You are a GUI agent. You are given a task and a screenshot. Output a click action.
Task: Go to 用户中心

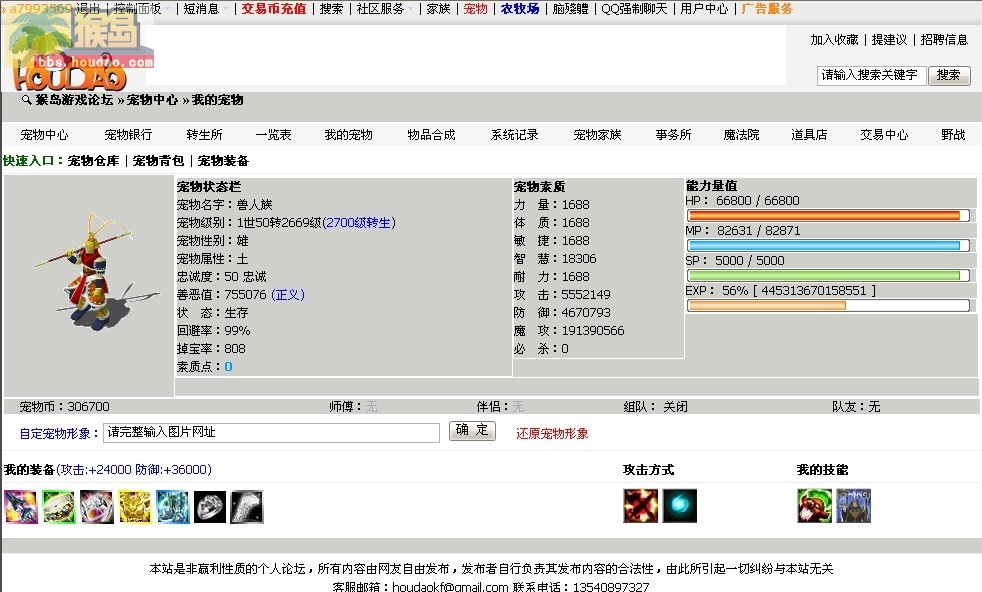pyautogui.click(x=704, y=9)
